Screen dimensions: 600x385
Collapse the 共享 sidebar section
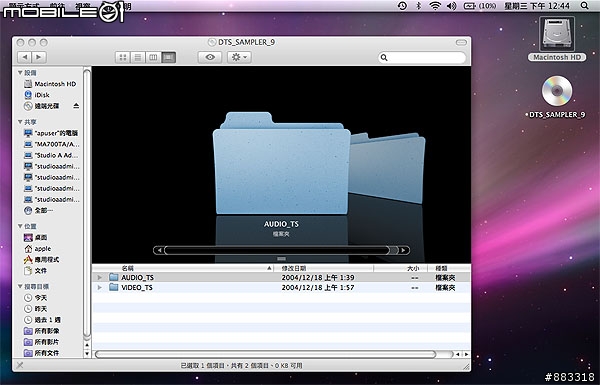click(x=20, y=122)
